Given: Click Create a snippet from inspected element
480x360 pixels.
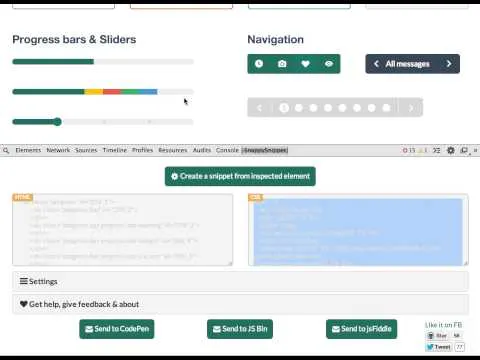Looking at the screenshot, I should point(240,176).
